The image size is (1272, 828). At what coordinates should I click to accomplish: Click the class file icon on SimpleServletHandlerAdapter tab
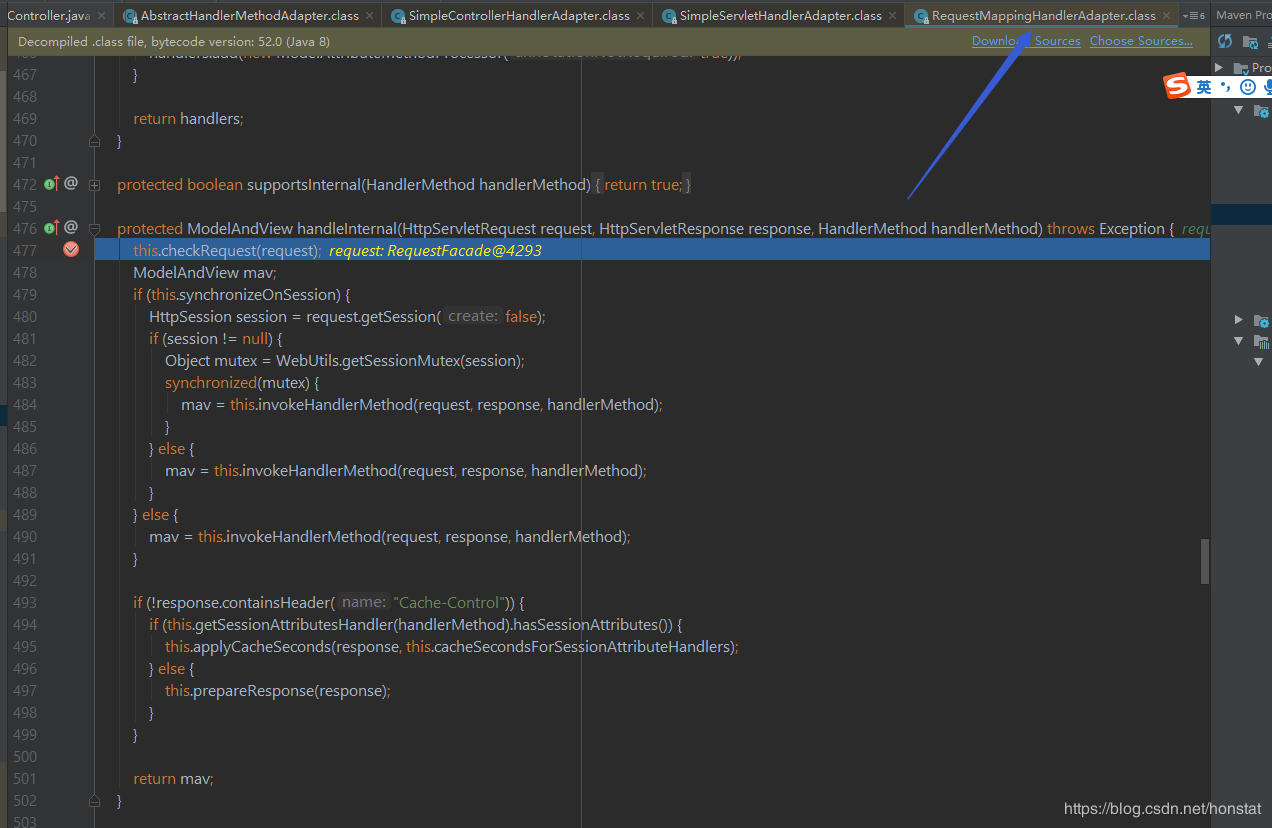669,16
